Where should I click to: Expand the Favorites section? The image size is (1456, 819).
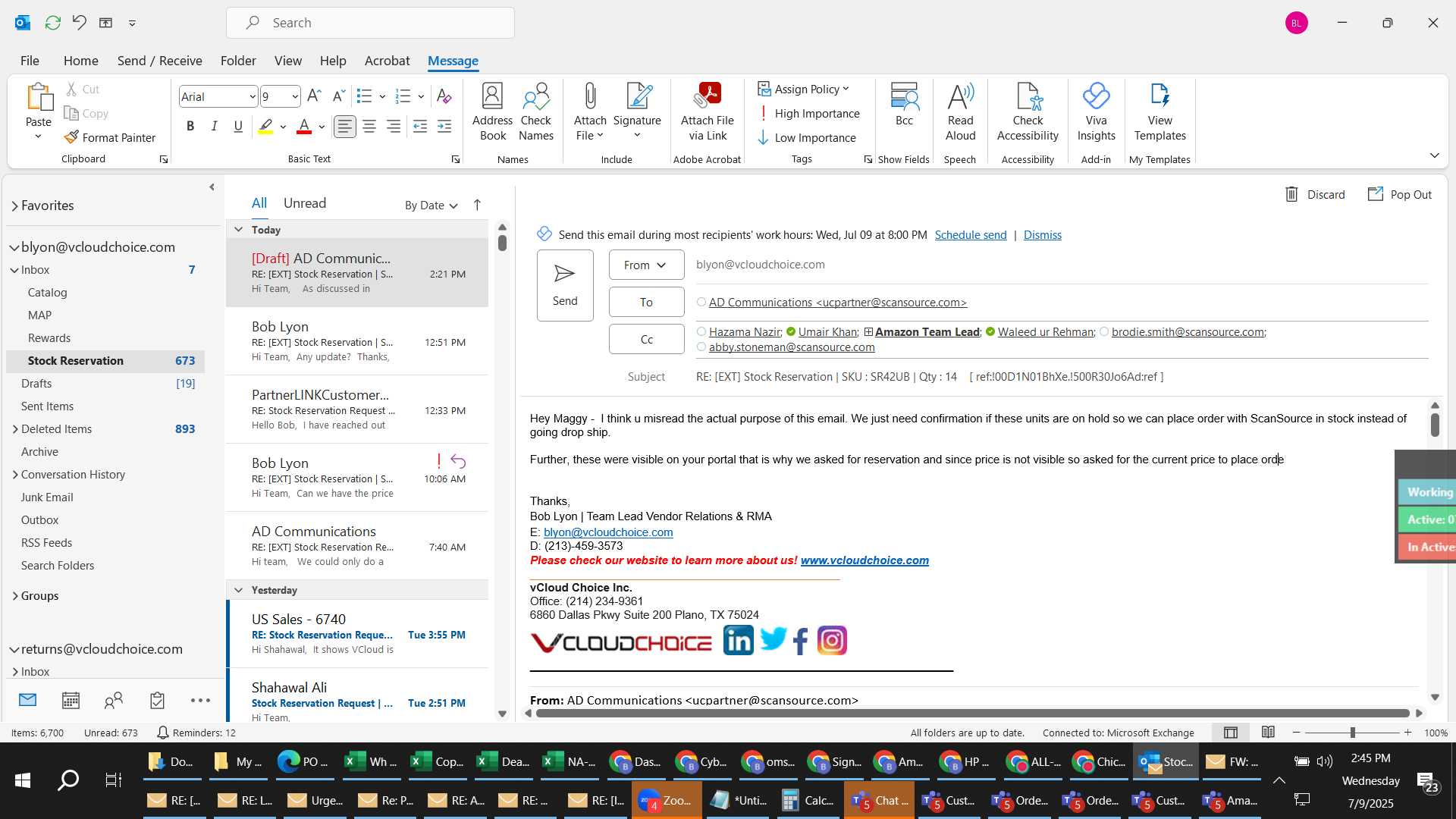click(14, 206)
